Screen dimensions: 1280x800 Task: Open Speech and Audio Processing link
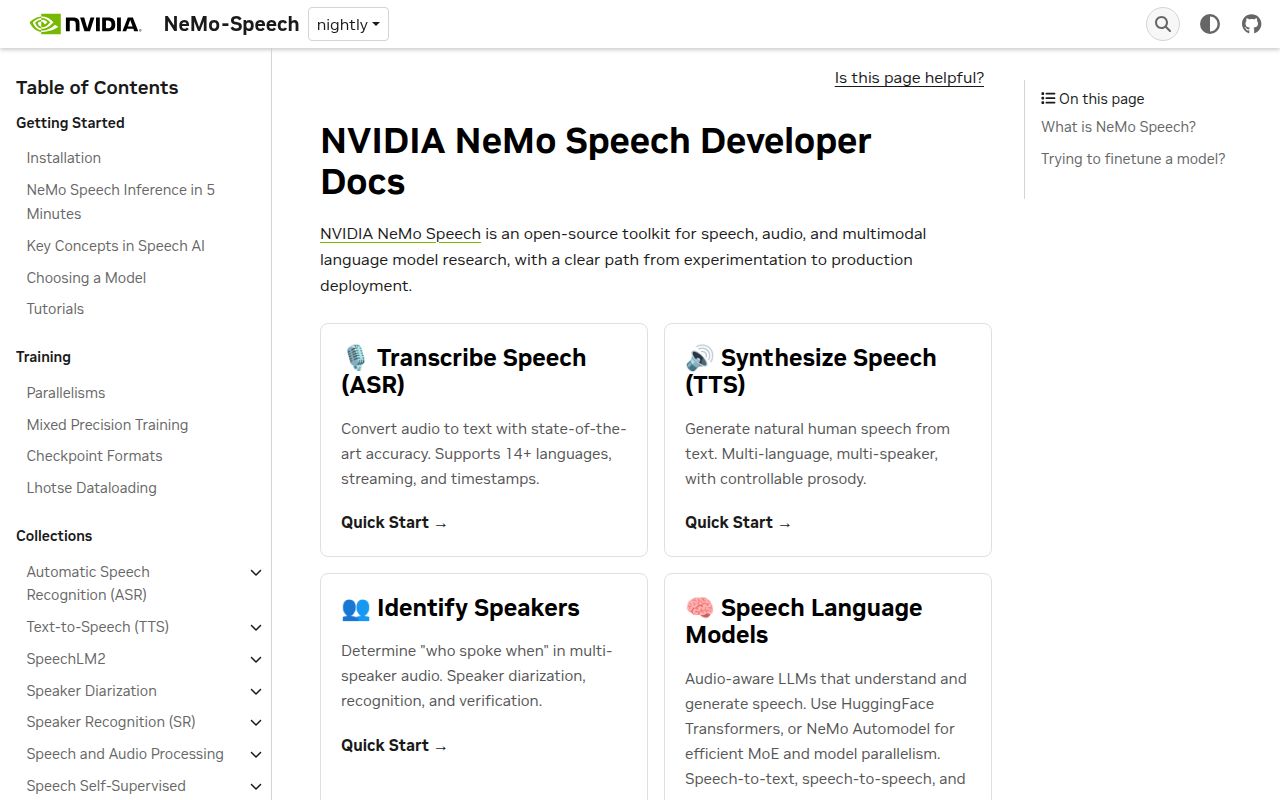125,754
